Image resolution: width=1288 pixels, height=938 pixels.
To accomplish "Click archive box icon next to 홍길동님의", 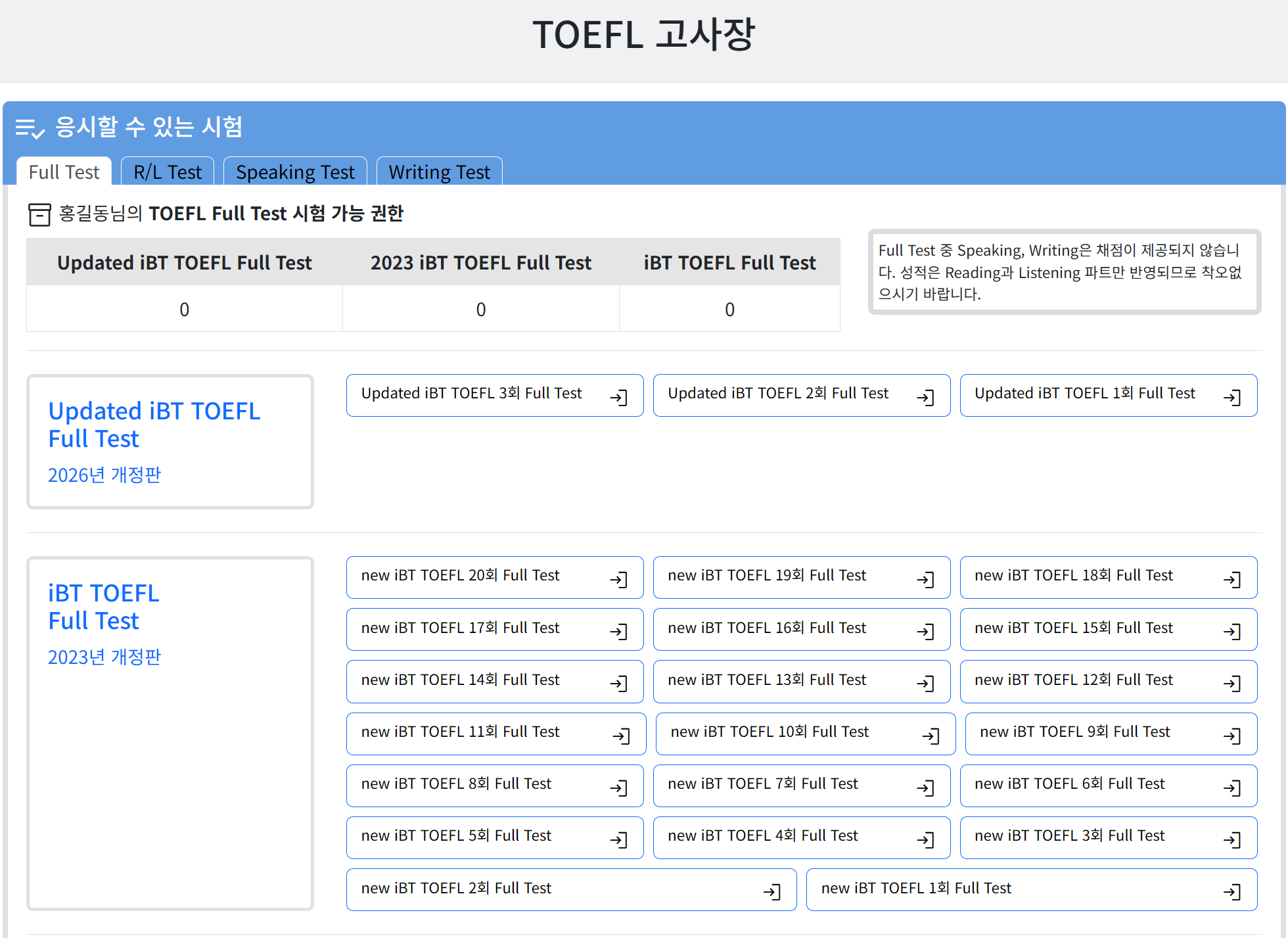I will coord(39,214).
